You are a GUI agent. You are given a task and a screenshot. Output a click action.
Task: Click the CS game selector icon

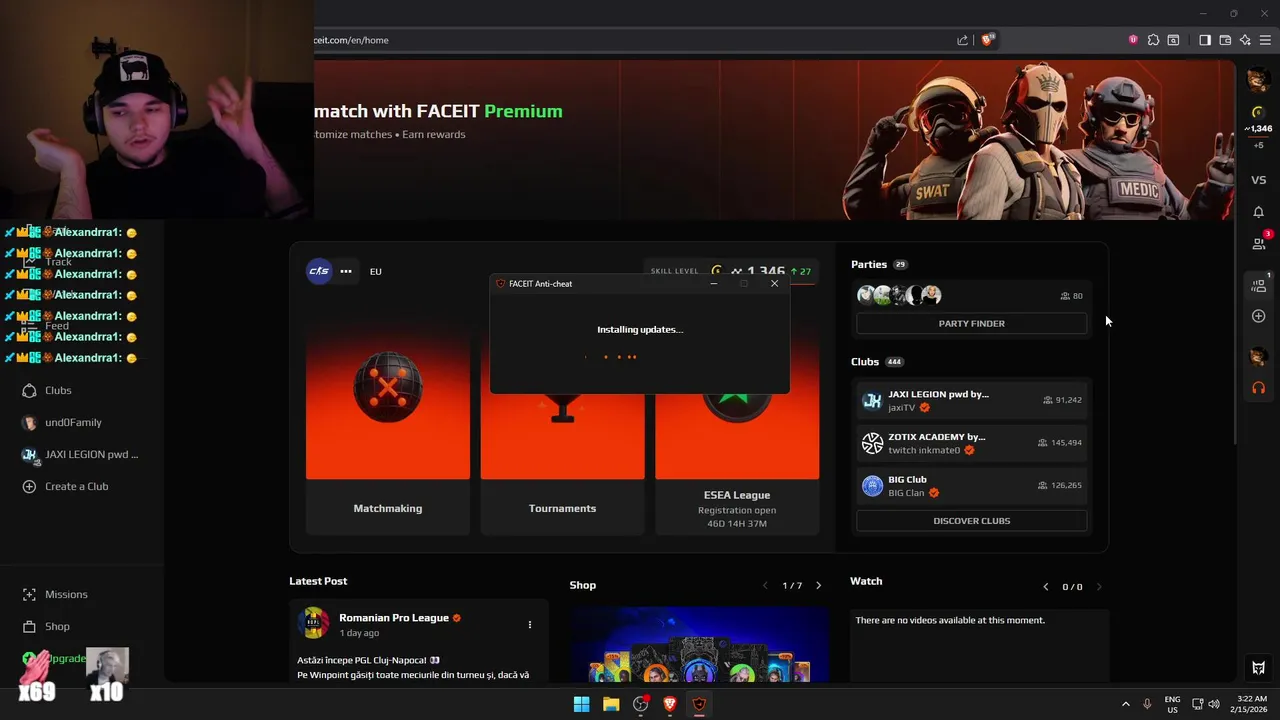[x=319, y=271]
